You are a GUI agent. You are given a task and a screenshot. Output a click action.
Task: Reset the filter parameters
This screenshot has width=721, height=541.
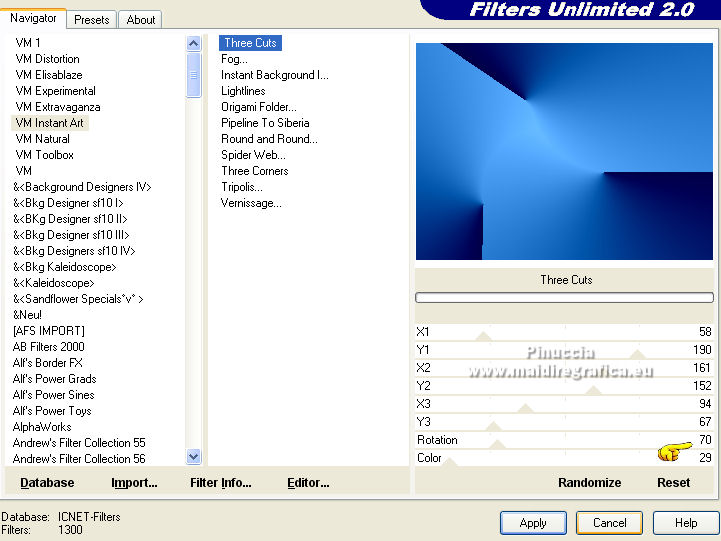(673, 483)
